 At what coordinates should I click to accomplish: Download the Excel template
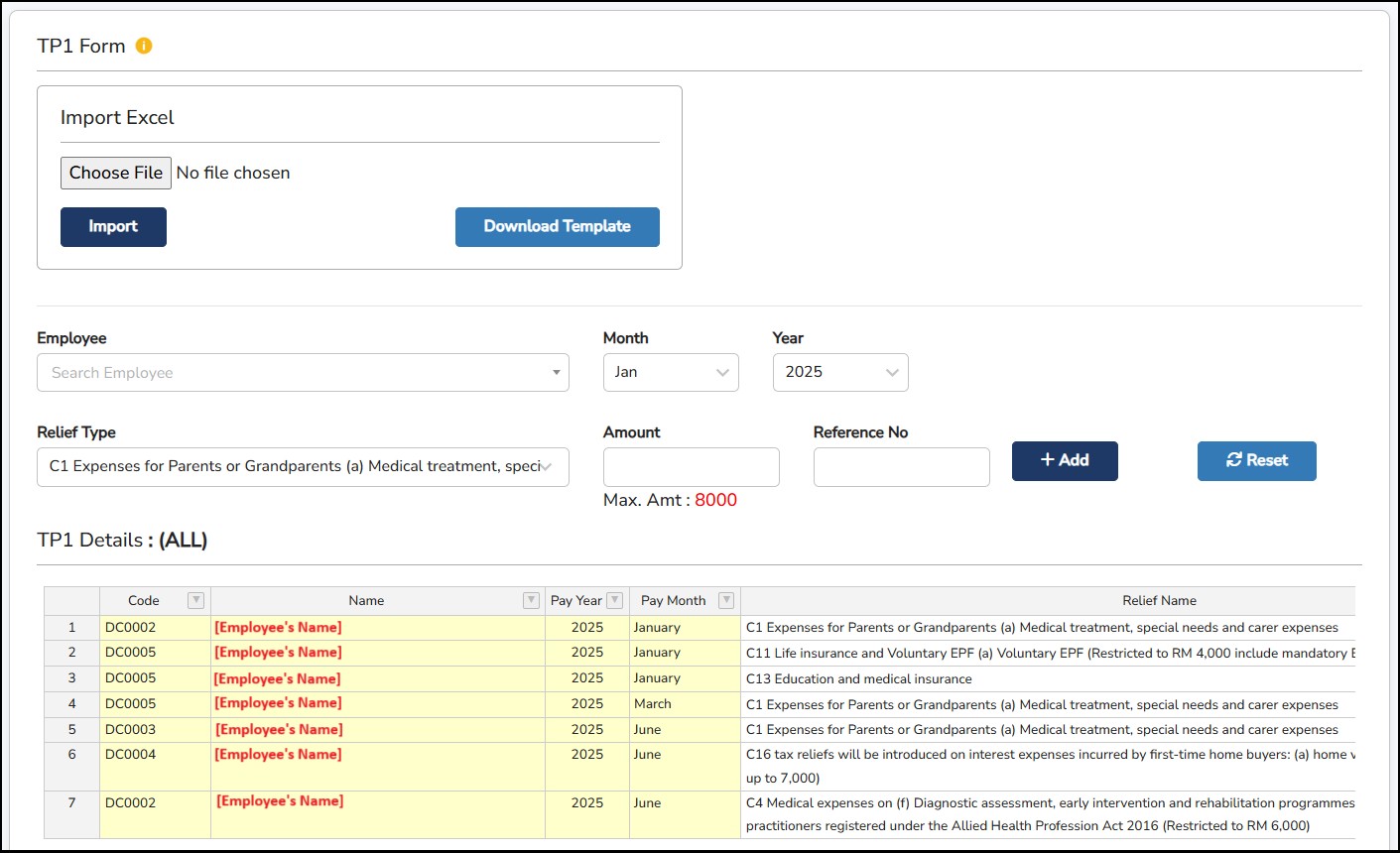coord(557,226)
